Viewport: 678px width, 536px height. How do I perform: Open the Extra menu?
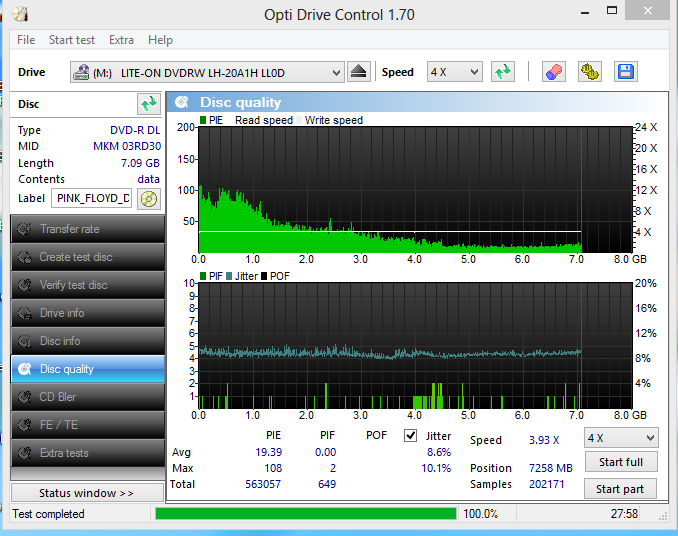121,40
